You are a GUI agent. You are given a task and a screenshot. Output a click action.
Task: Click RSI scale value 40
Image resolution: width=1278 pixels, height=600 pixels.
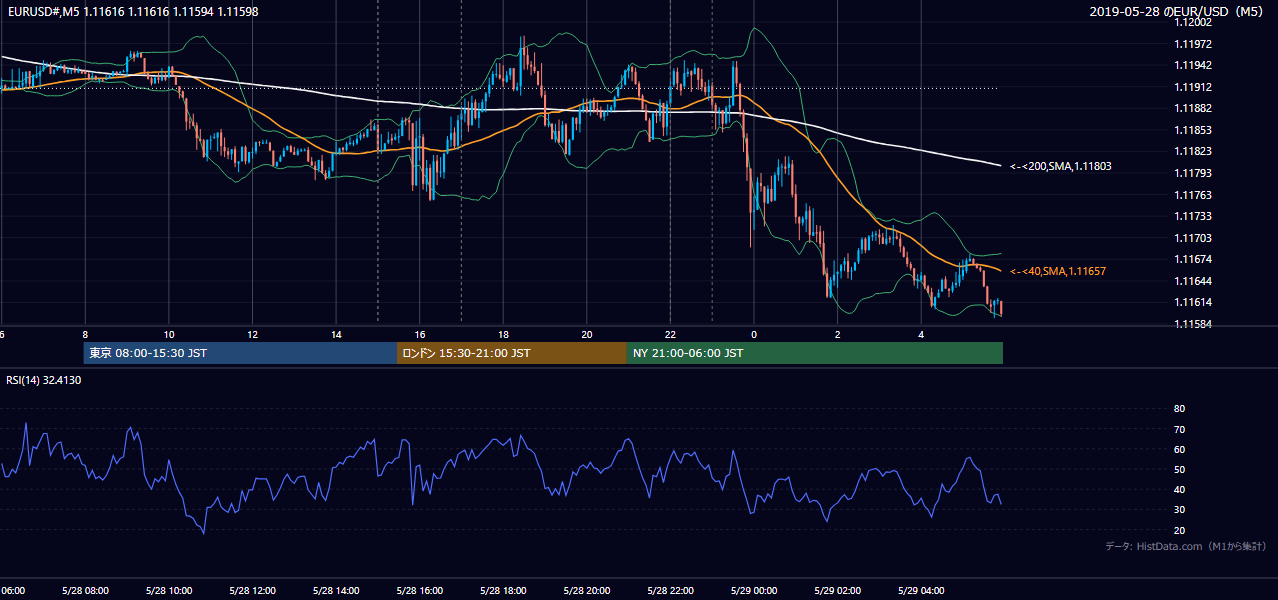tap(1179, 489)
